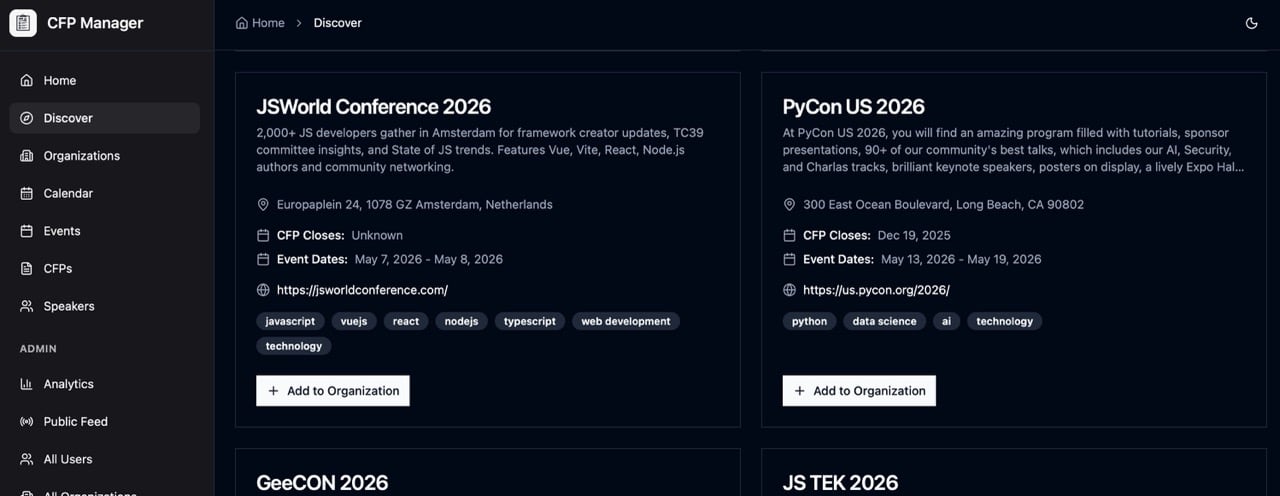Click the Speakers people icon

pos(27,306)
